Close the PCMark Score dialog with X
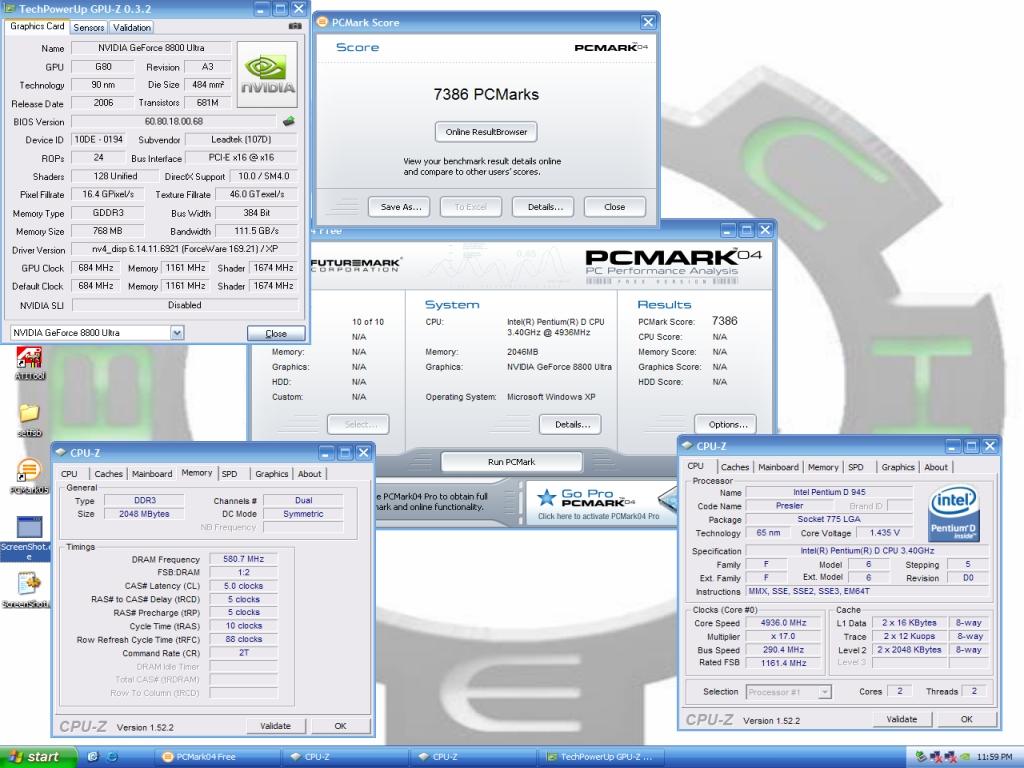The image size is (1024, 768). [648, 22]
